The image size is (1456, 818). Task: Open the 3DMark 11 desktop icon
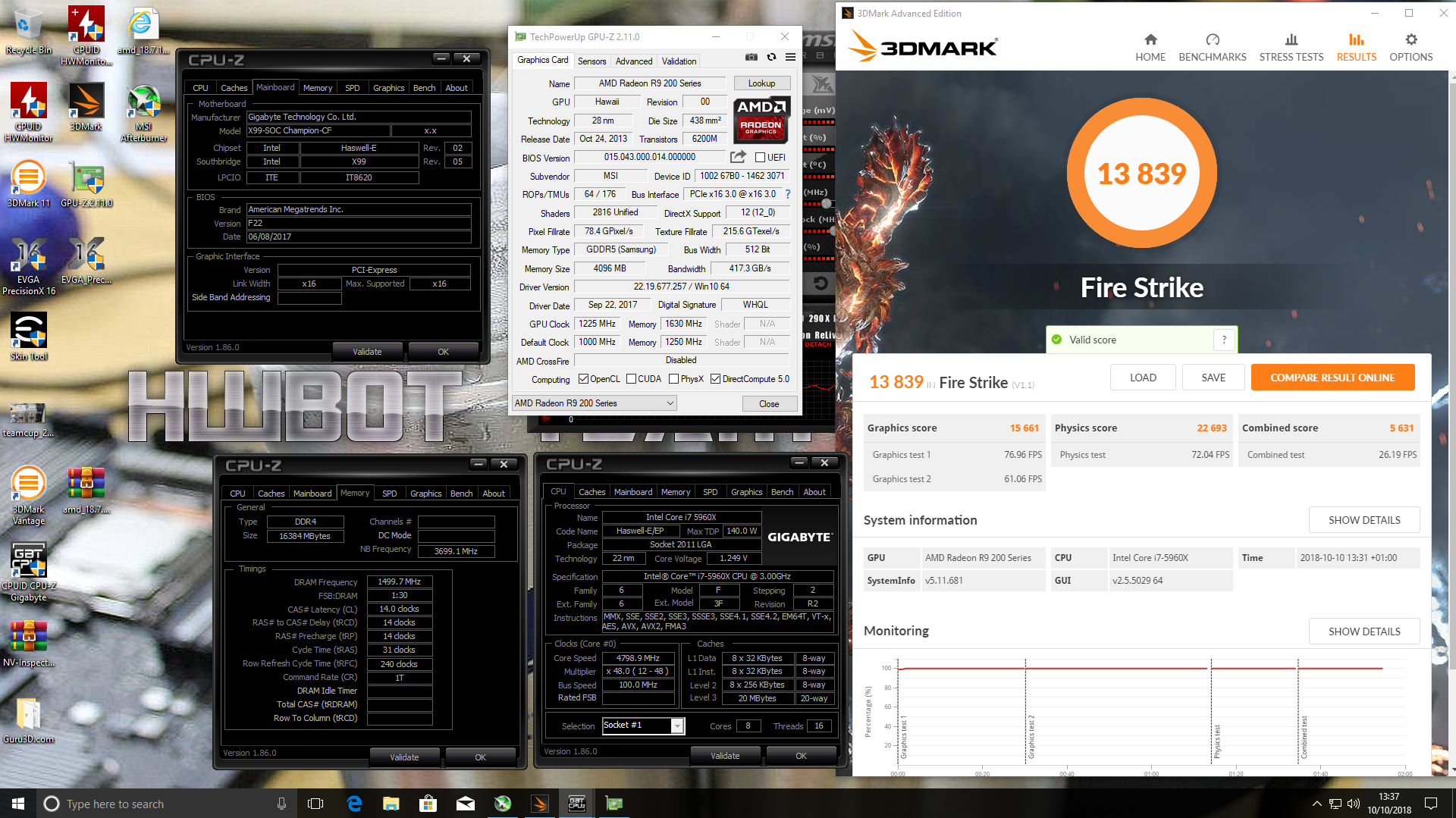pos(28,184)
